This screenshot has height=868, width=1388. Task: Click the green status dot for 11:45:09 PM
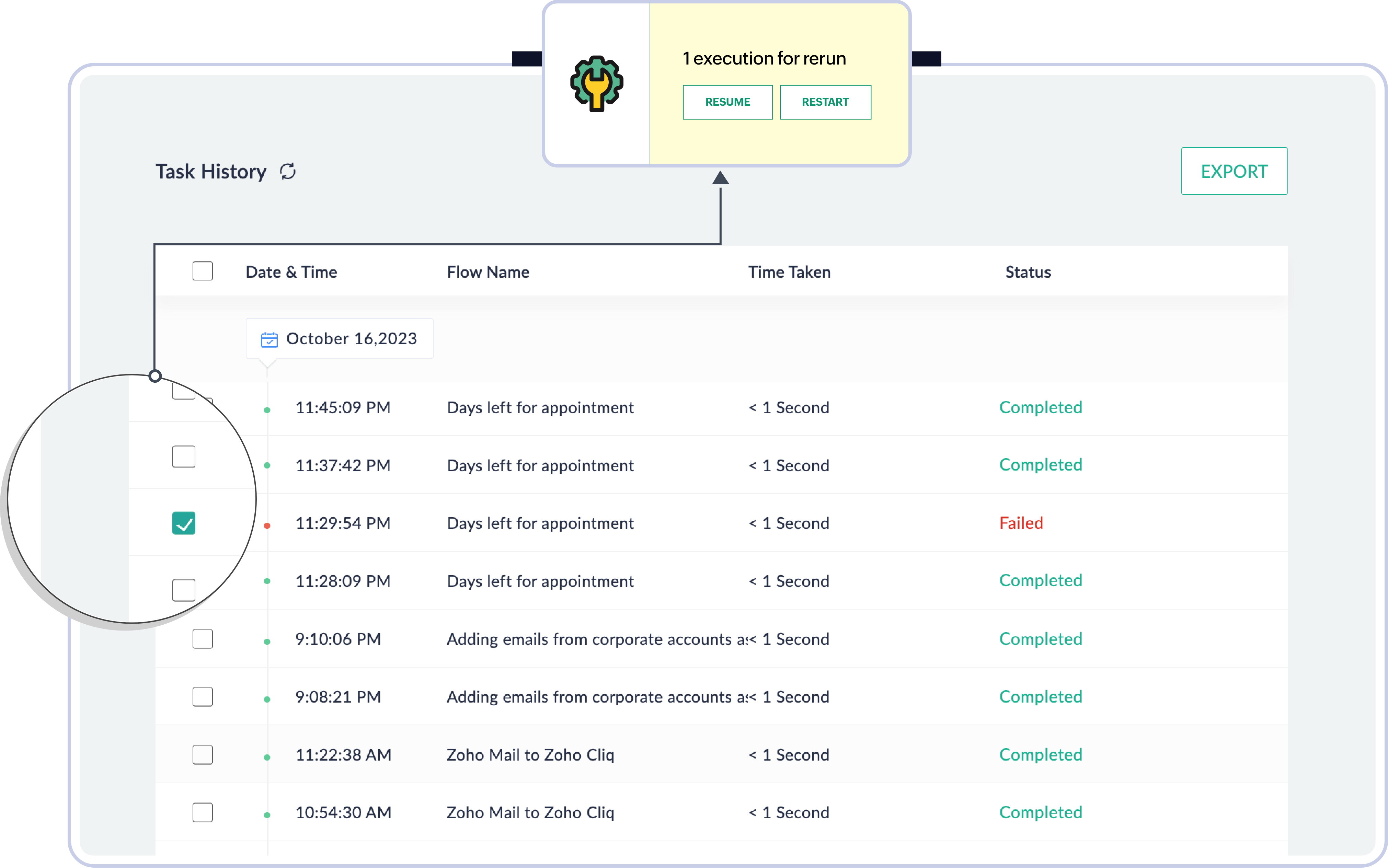(267, 410)
